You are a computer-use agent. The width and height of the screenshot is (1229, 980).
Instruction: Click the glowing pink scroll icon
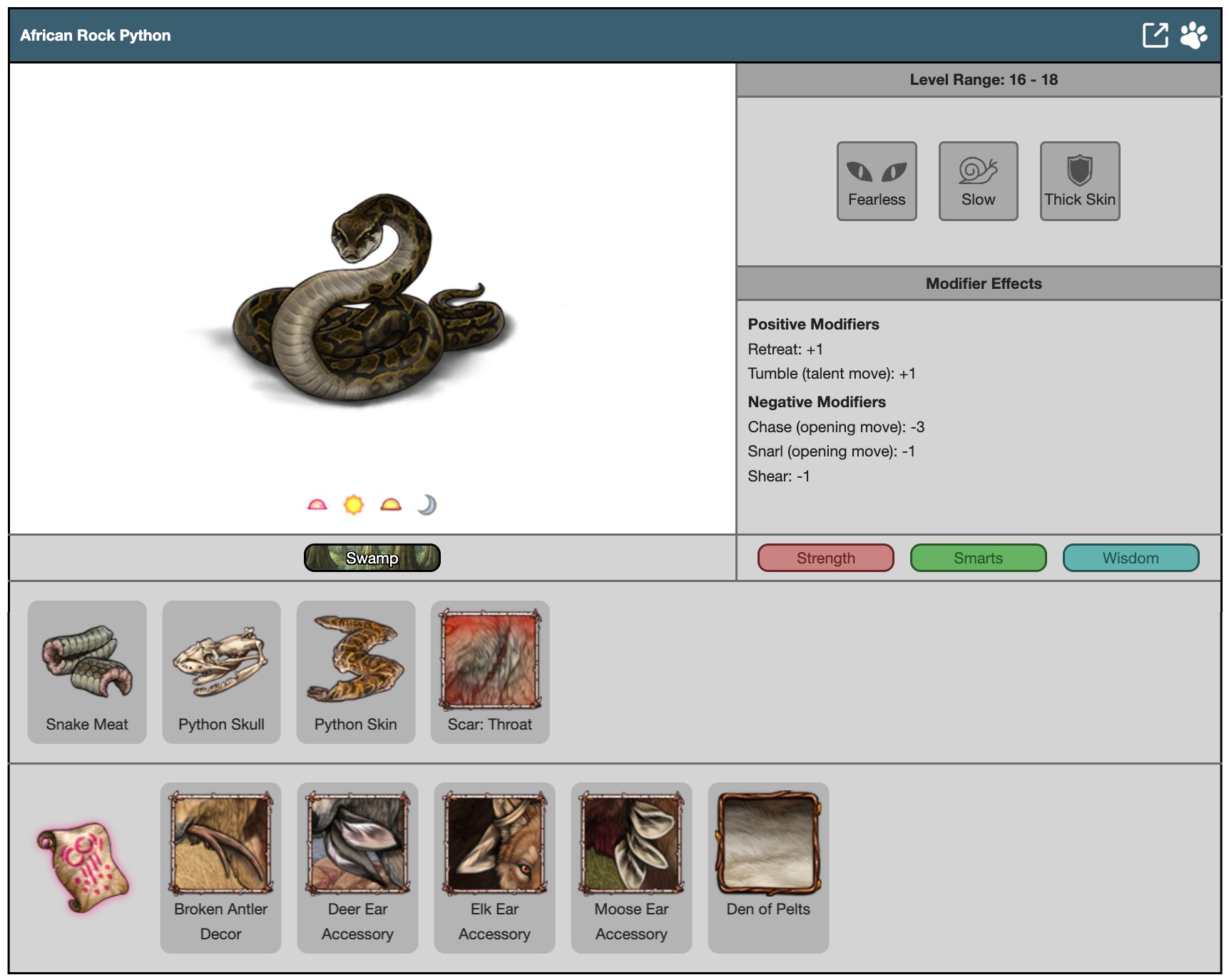pos(84,867)
